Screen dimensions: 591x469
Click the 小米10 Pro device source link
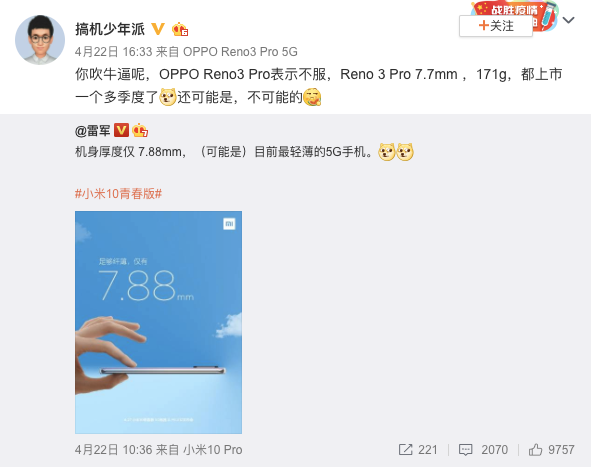(x=213, y=449)
